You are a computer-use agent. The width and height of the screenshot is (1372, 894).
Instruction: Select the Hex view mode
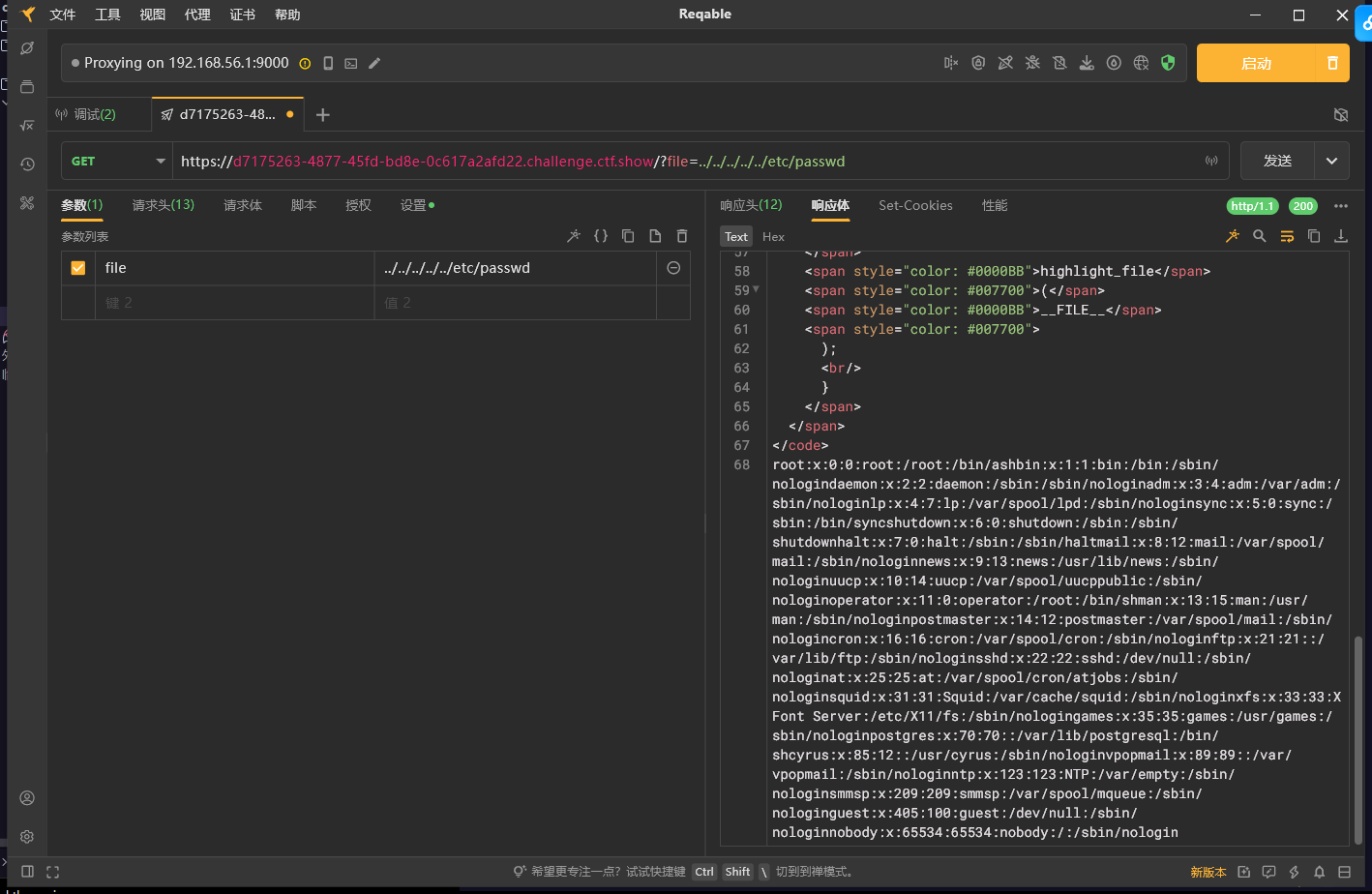point(773,236)
